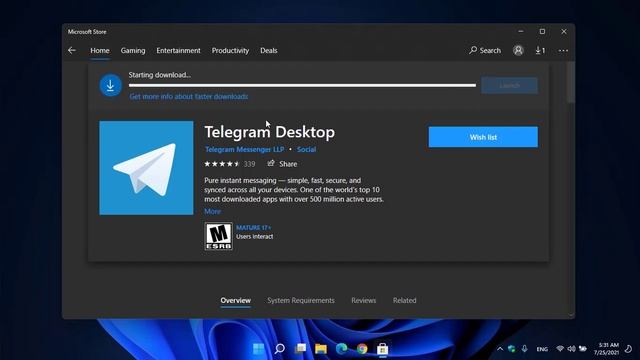Open taskbar Search magnifier
Image resolution: width=640 pixels, height=360 pixels.
(280, 349)
